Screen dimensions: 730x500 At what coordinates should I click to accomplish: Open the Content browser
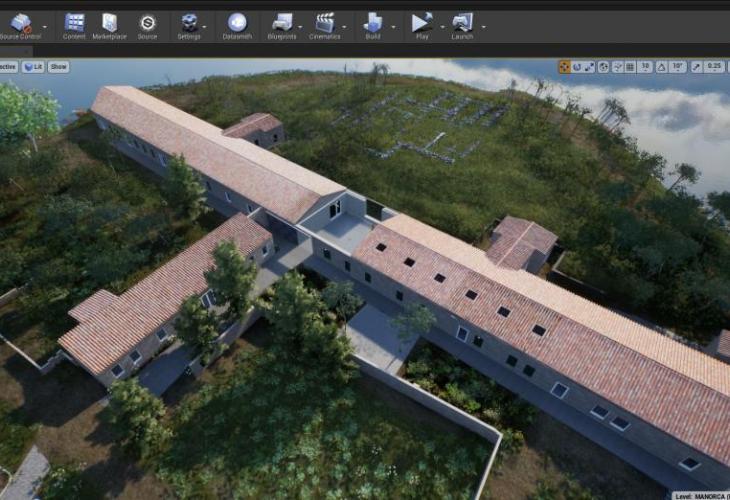click(x=74, y=24)
